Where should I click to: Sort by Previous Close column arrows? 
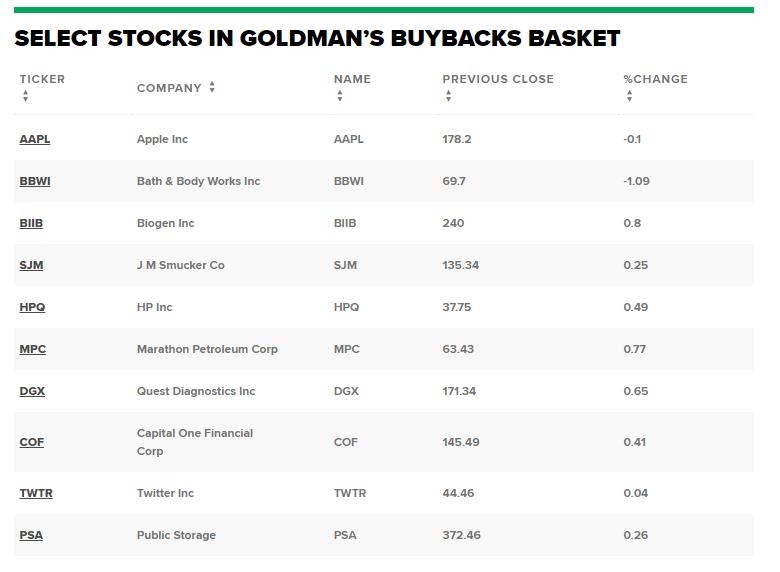pyautogui.click(x=448, y=96)
